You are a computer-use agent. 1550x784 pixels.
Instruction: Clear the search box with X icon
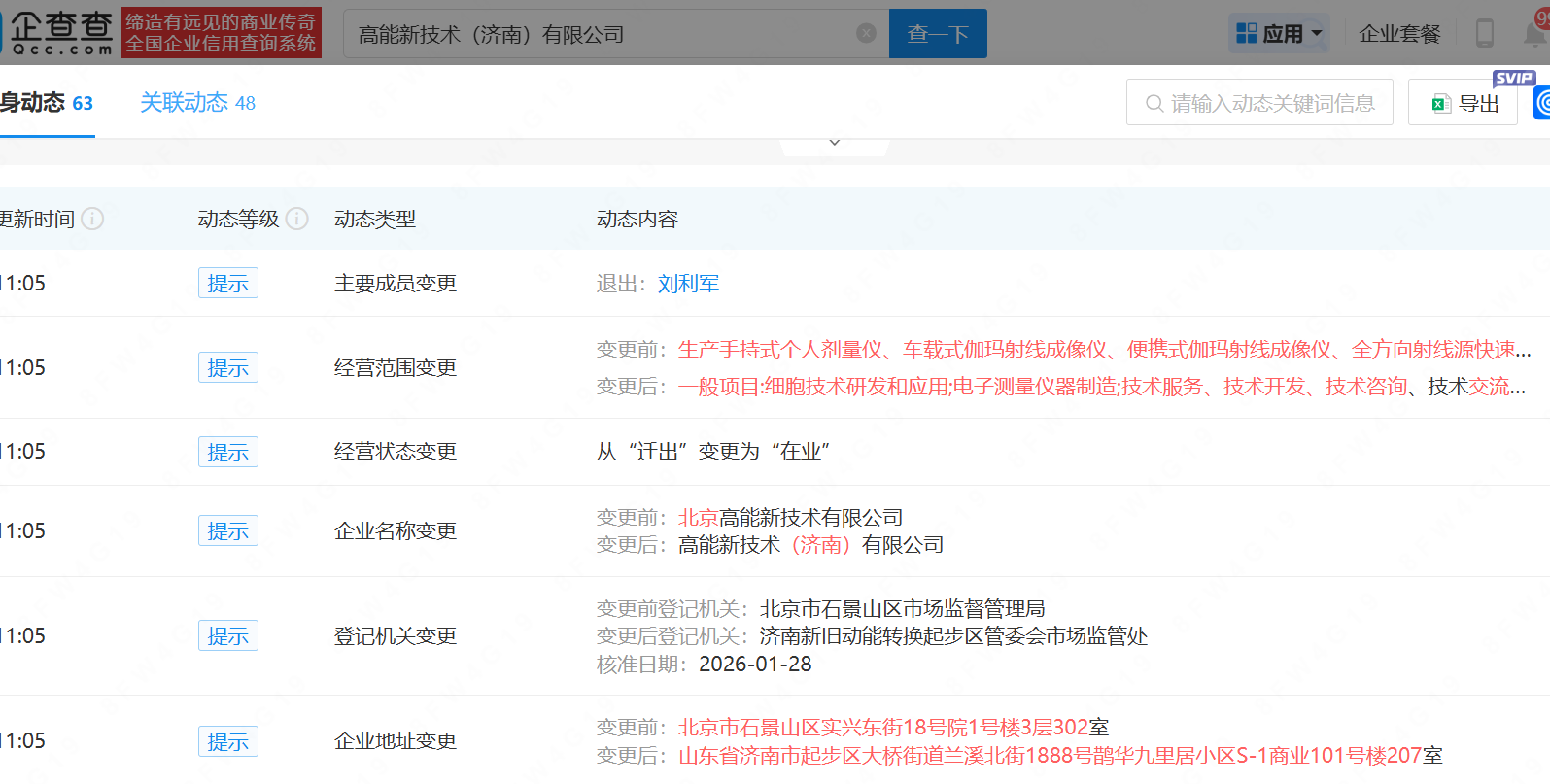[x=866, y=34]
